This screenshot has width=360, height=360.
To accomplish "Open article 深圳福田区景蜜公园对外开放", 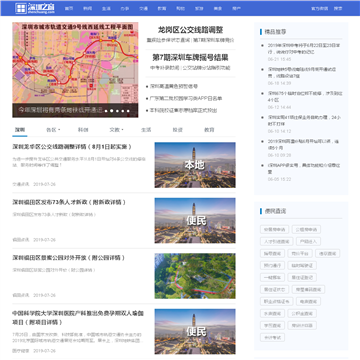I will [69, 258].
